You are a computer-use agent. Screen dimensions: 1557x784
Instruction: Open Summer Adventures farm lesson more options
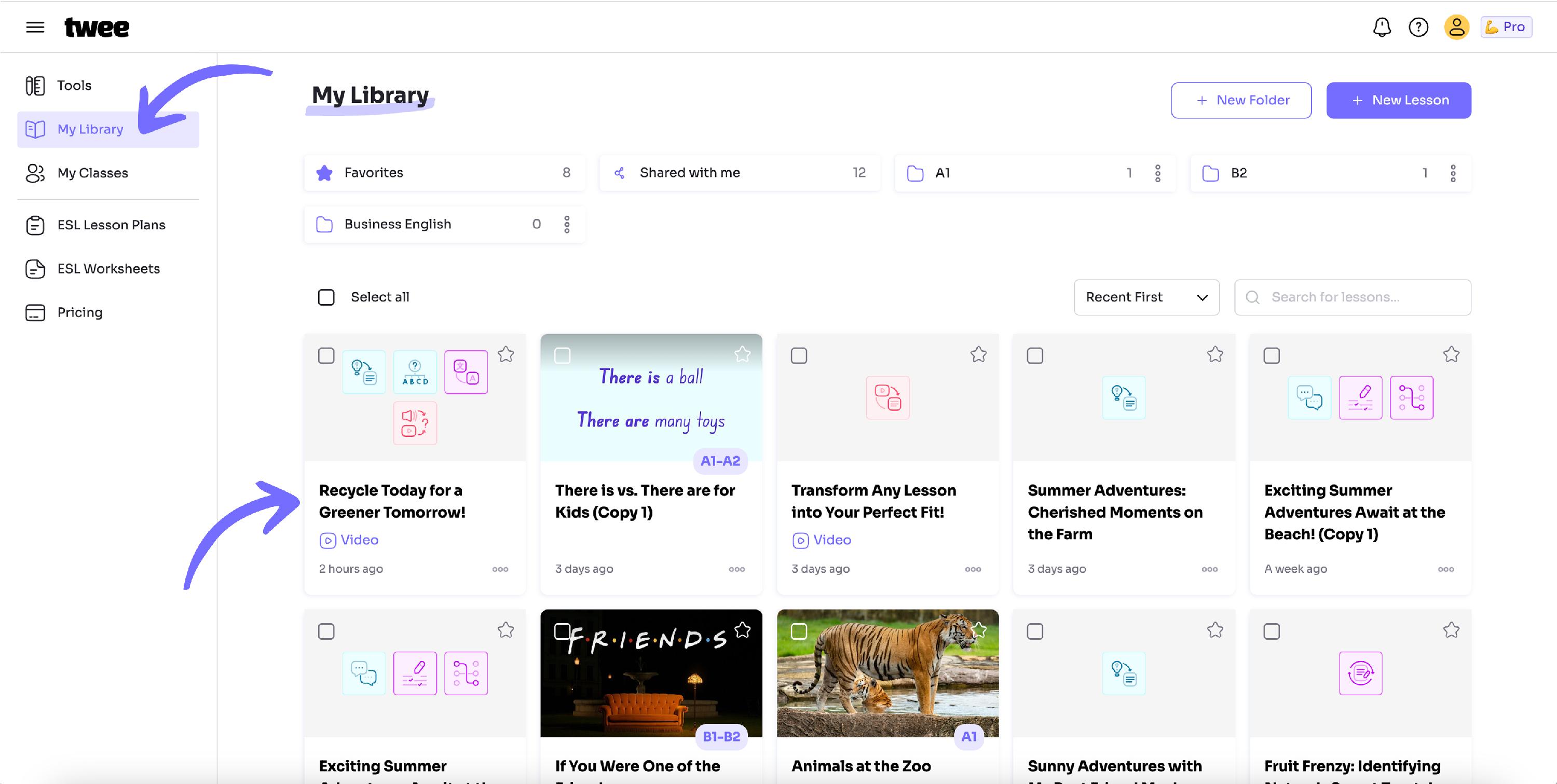tap(1209, 569)
